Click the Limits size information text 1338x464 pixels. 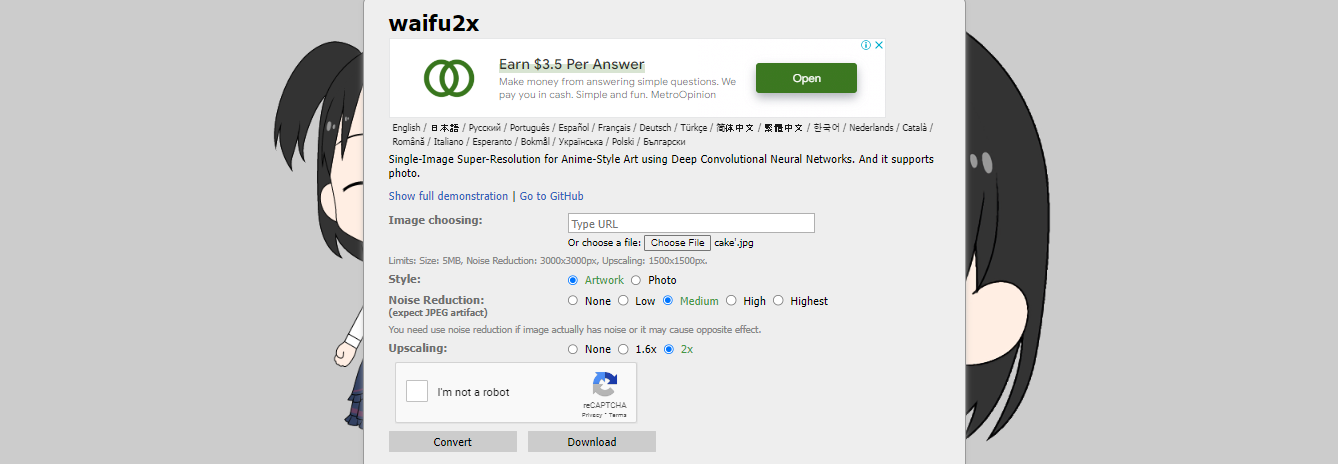[548, 261]
